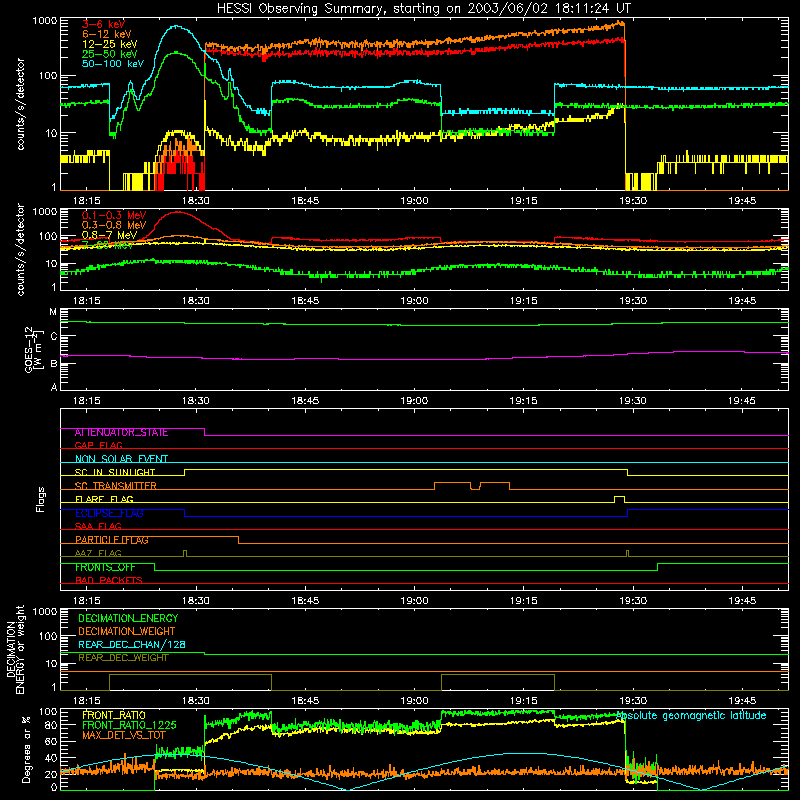The height and width of the screenshot is (800, 800).
Task: Click the HESSI Observing Summary plot title
Action: tap(424, 9)
